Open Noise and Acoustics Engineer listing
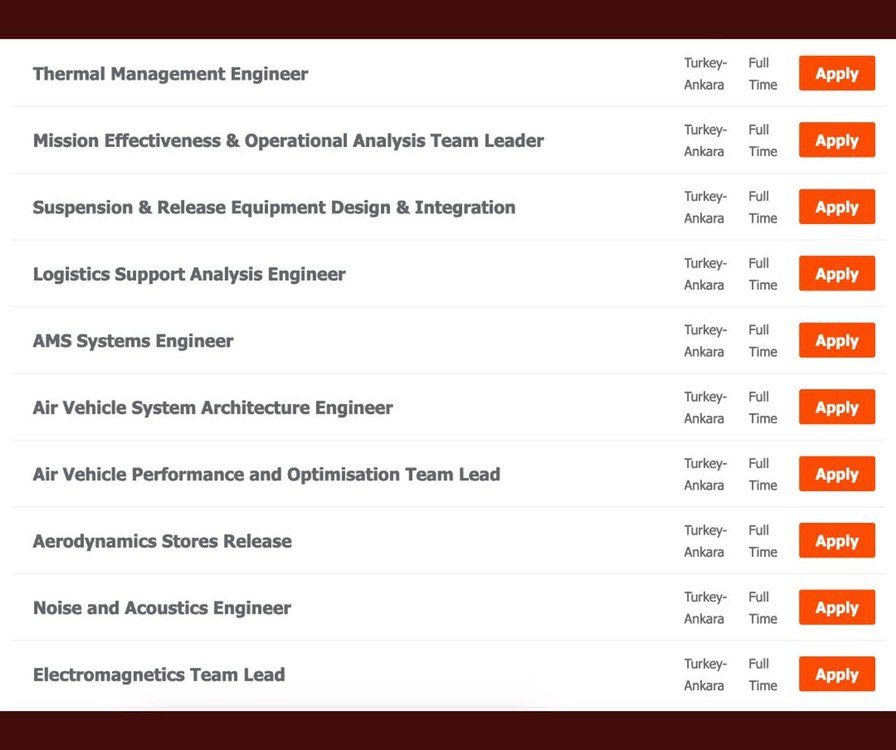 tap(162, 608)
